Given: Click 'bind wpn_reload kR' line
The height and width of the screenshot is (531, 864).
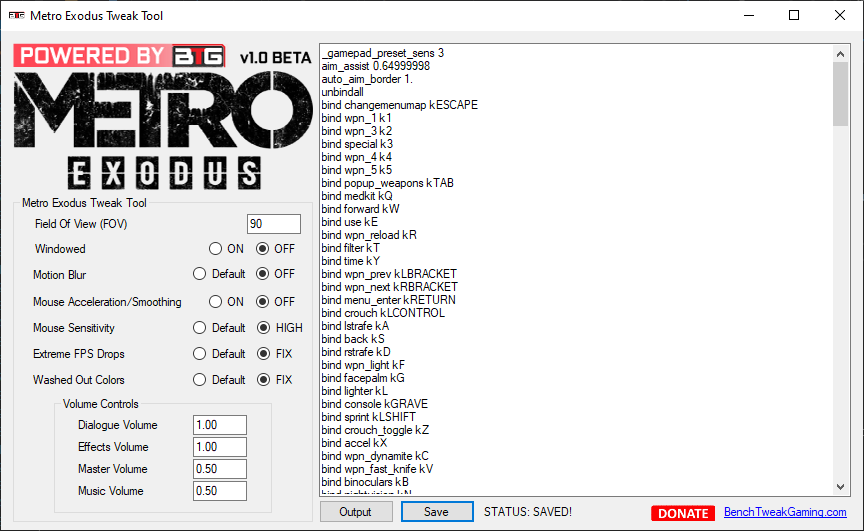Looking at the screenshot, I should [x=369, y=235].
